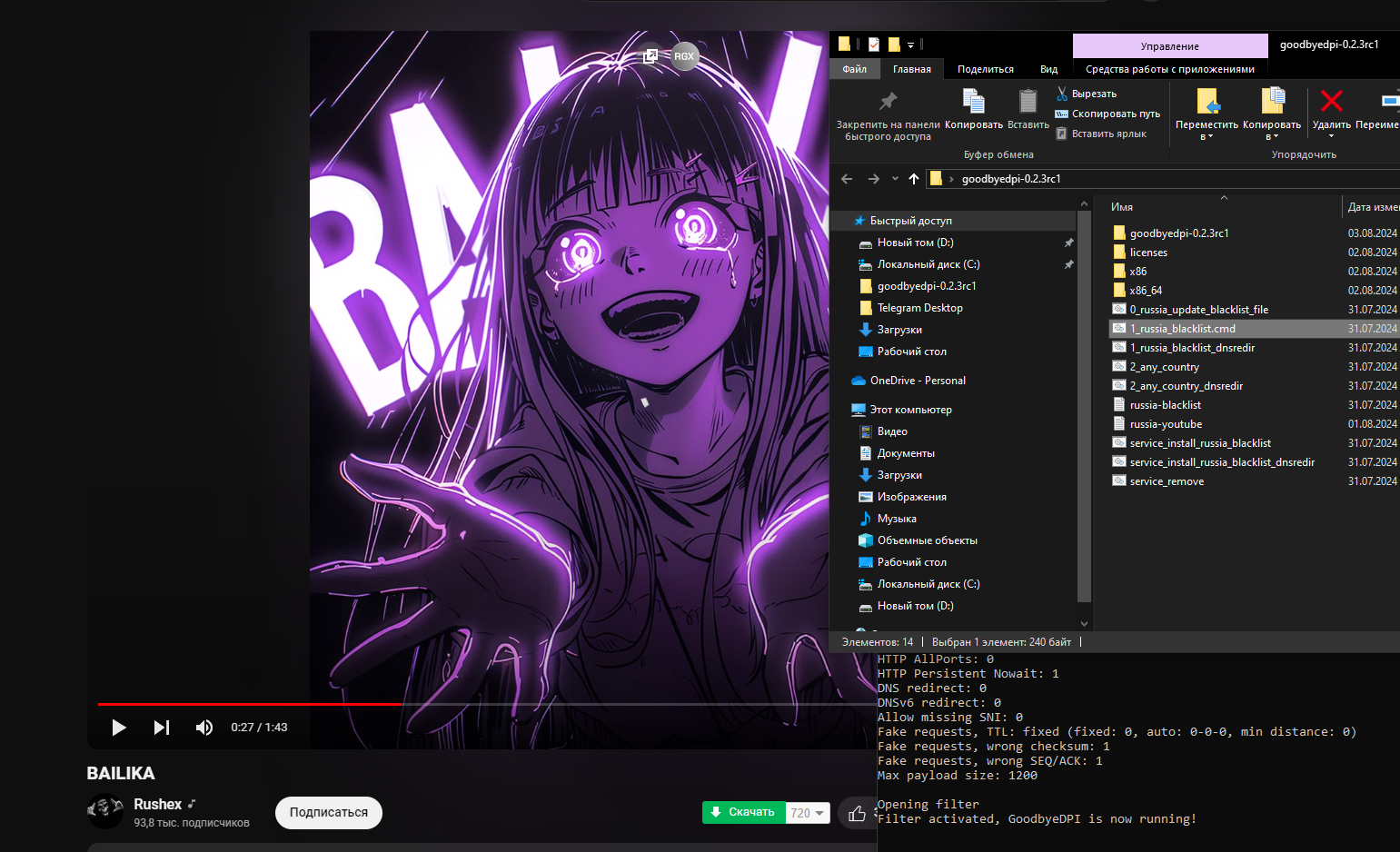The height and width of the screenshot is (852, 1400).
Task: Select the licenses folder
Action: pyautogui.click(x=1148, y=253)
